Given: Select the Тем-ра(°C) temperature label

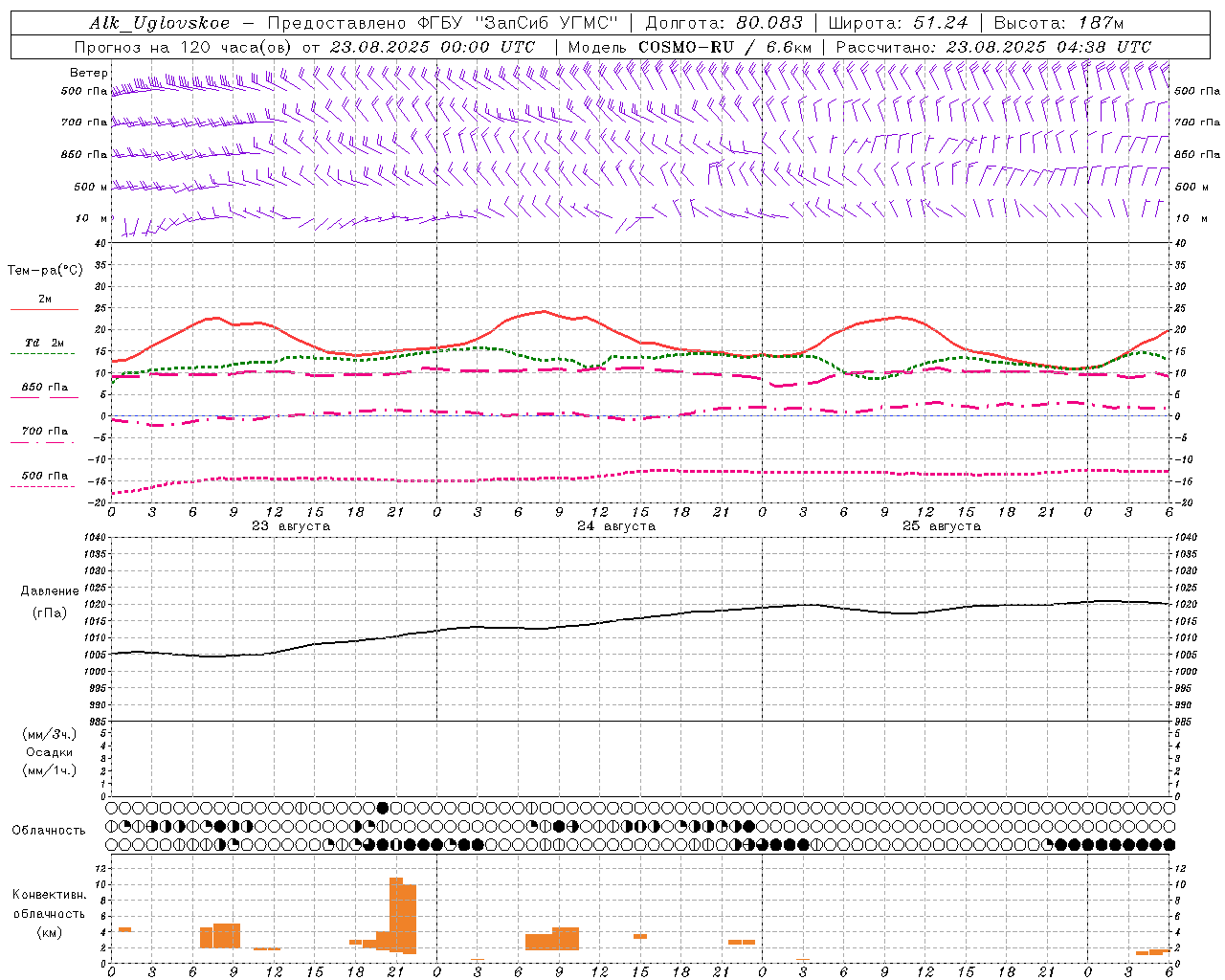Looking at the screenshot, I should (x=45, y=271).
